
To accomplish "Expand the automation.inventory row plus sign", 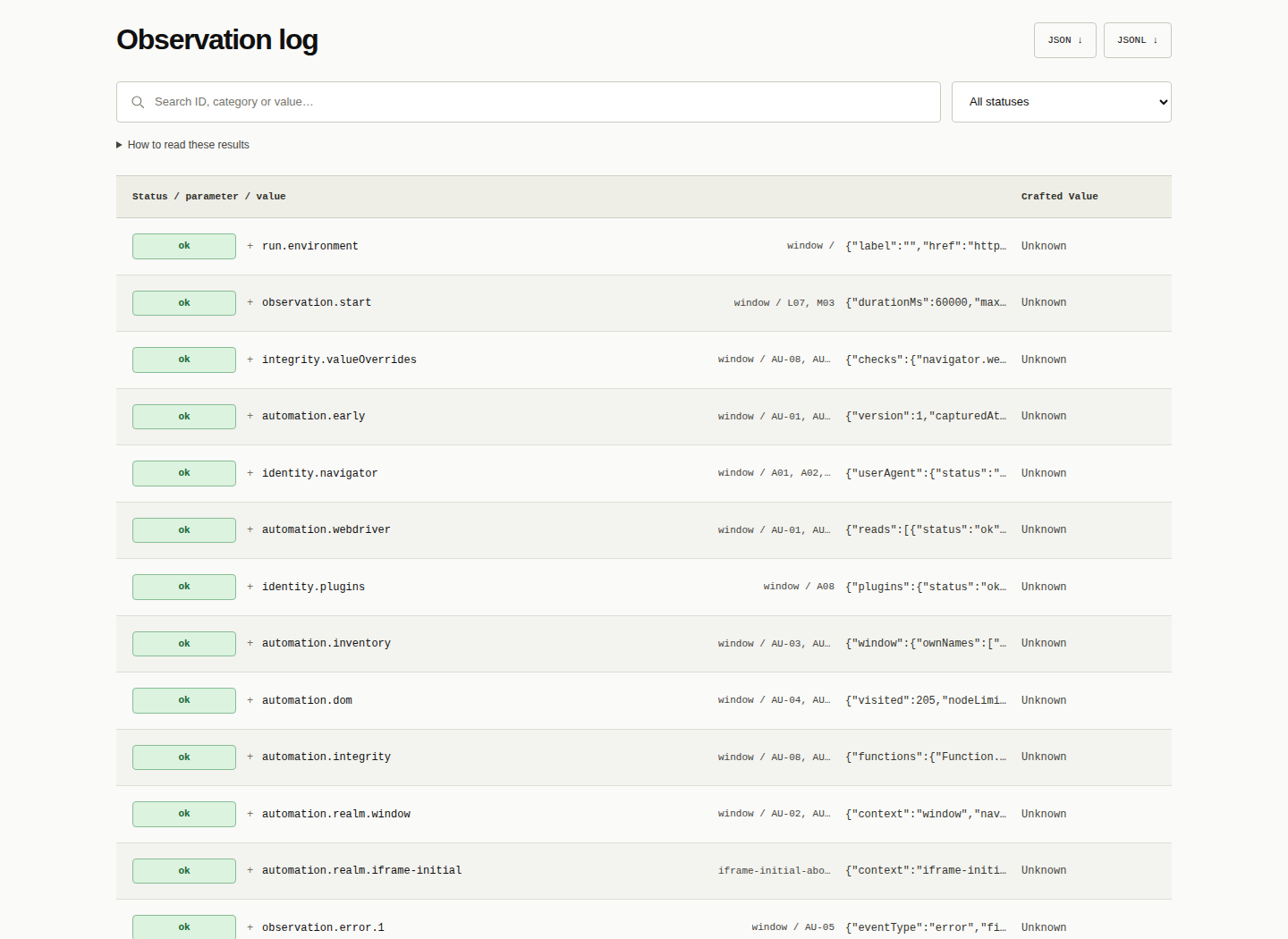I will [x=250, y=643].
